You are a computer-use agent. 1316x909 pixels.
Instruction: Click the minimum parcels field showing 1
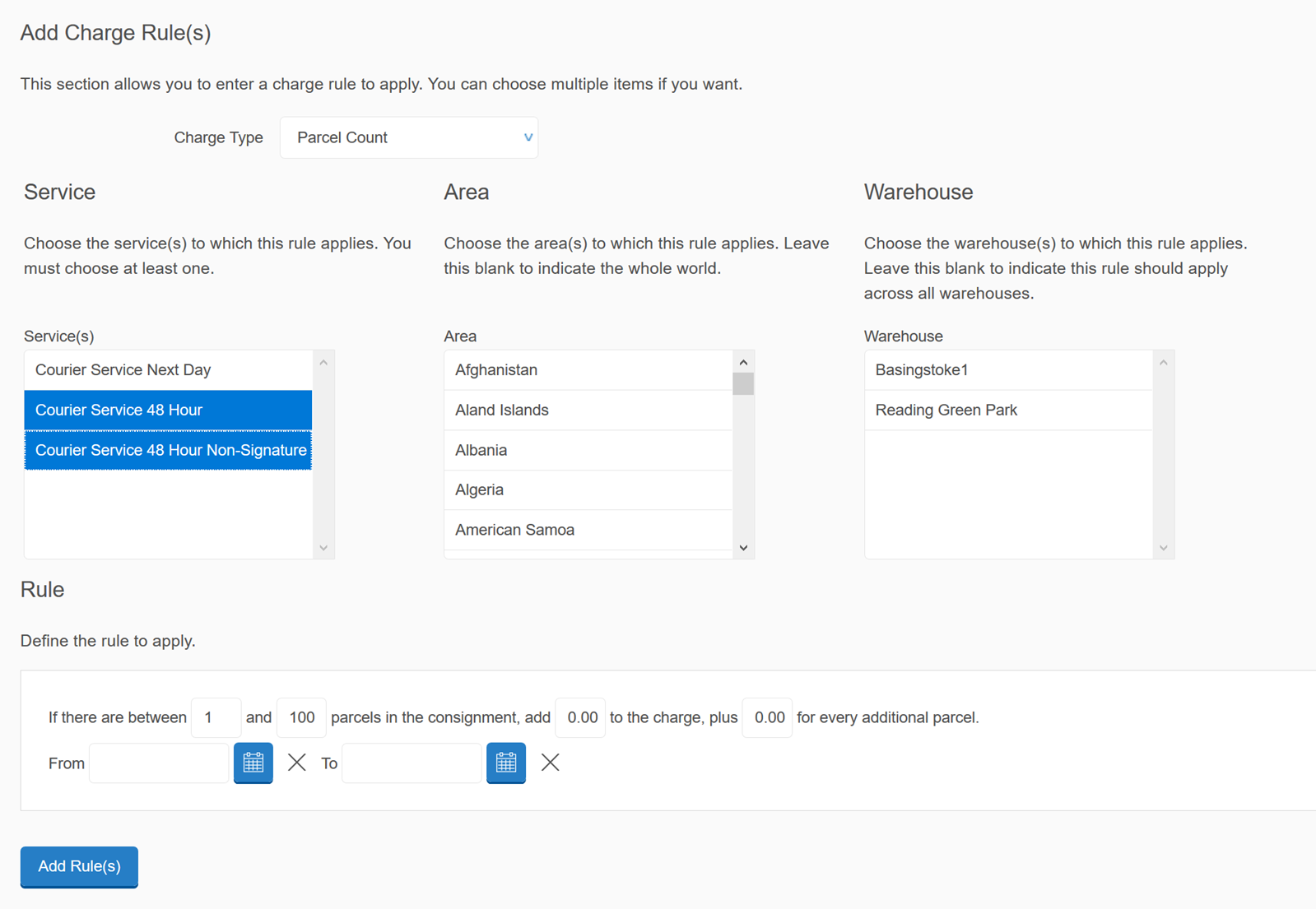pos(216,717)
